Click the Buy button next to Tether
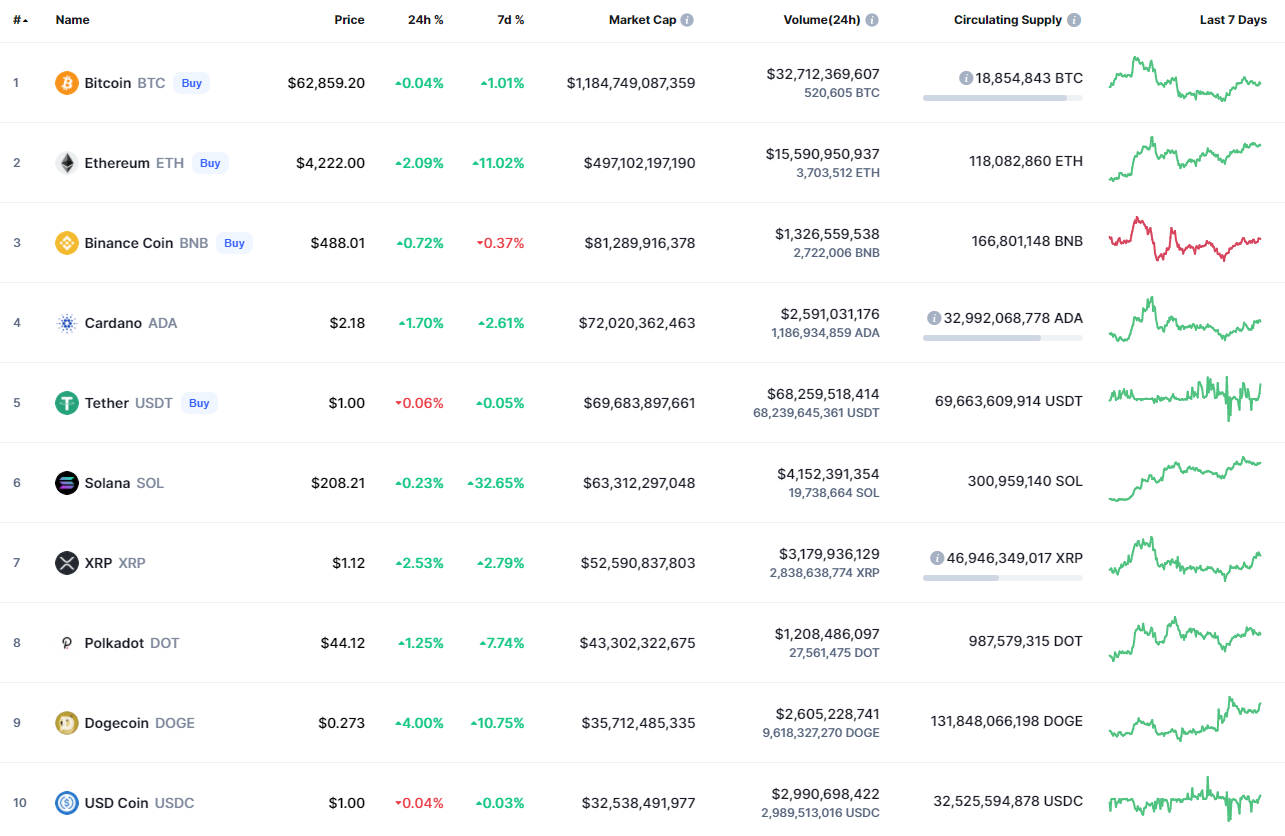 (199, 403)
